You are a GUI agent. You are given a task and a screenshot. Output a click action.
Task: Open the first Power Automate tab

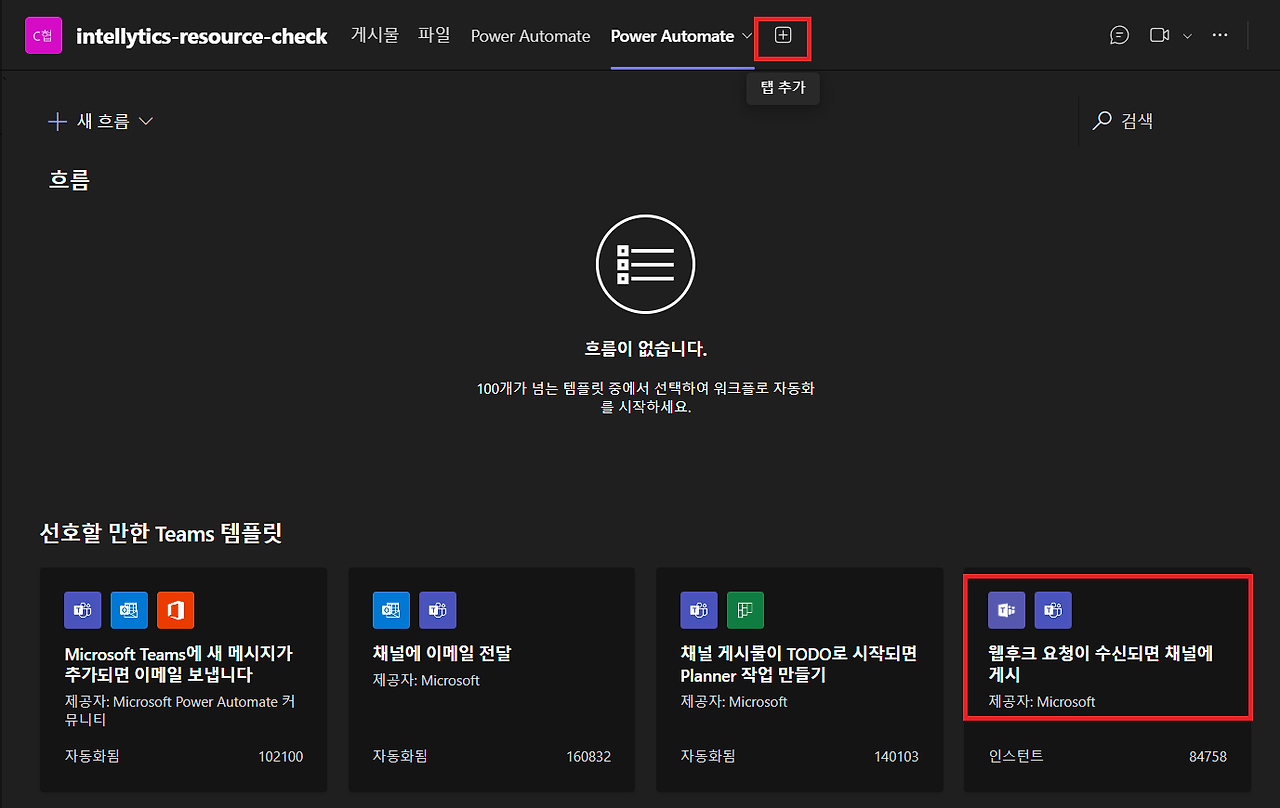(530, 36)
